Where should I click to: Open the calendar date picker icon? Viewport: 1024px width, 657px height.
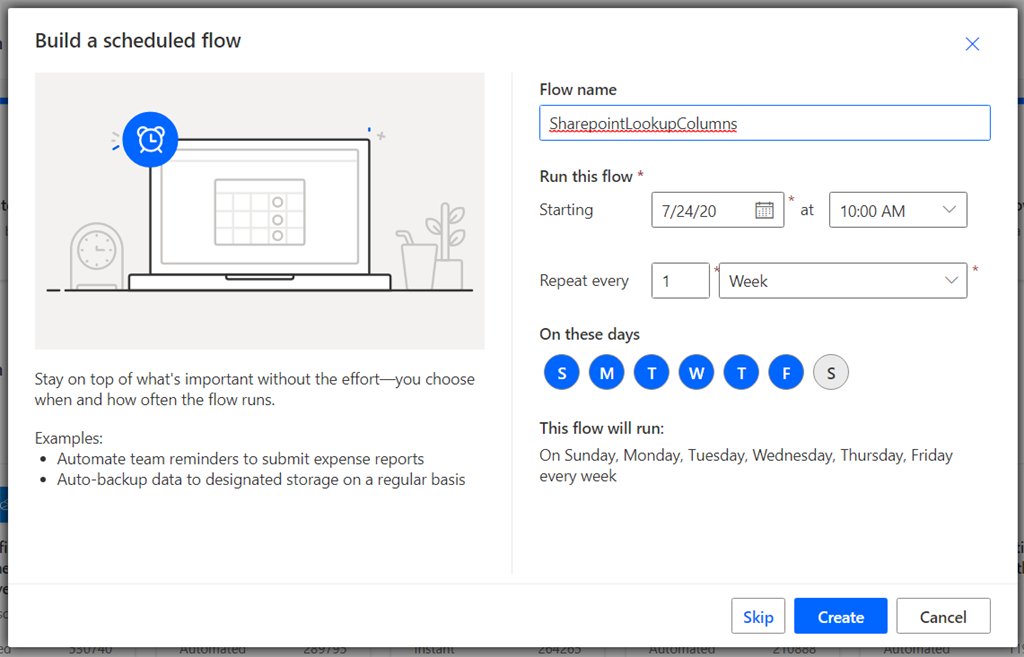point(765,210)
